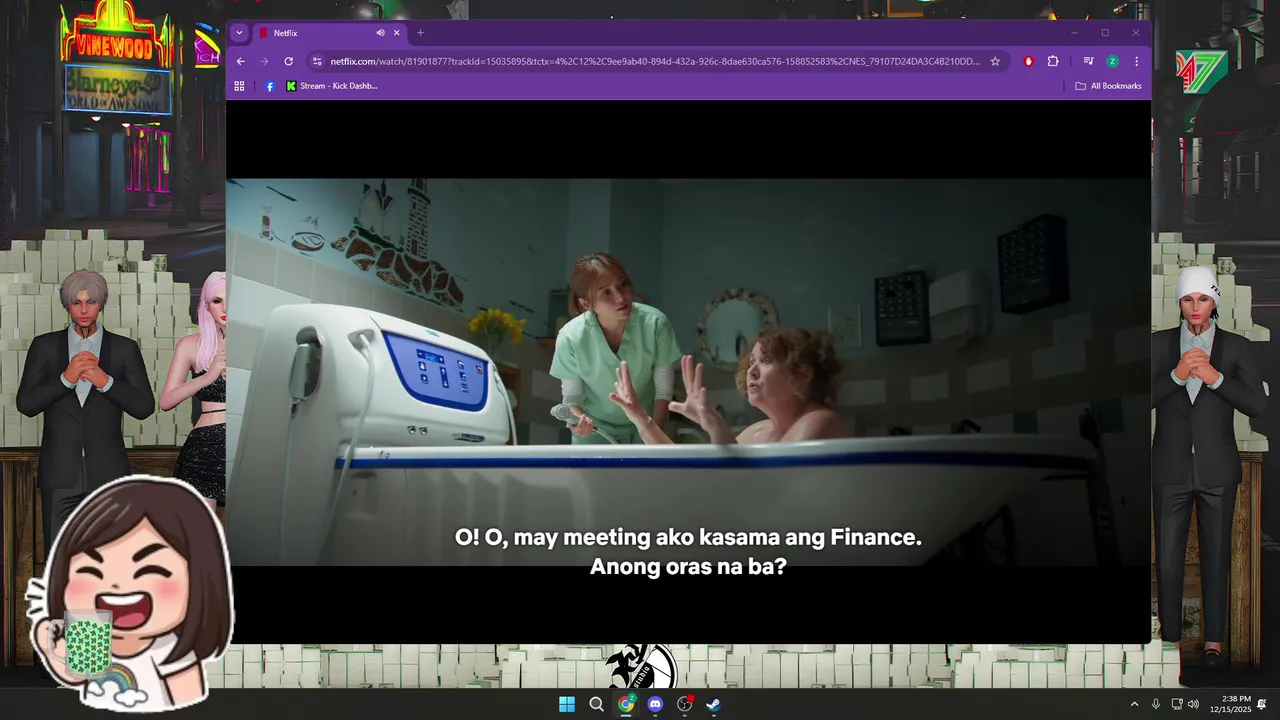Open Chrome tab search dropdown
The height and width of the screenshot is (720, 1280).
coord(239,33)
